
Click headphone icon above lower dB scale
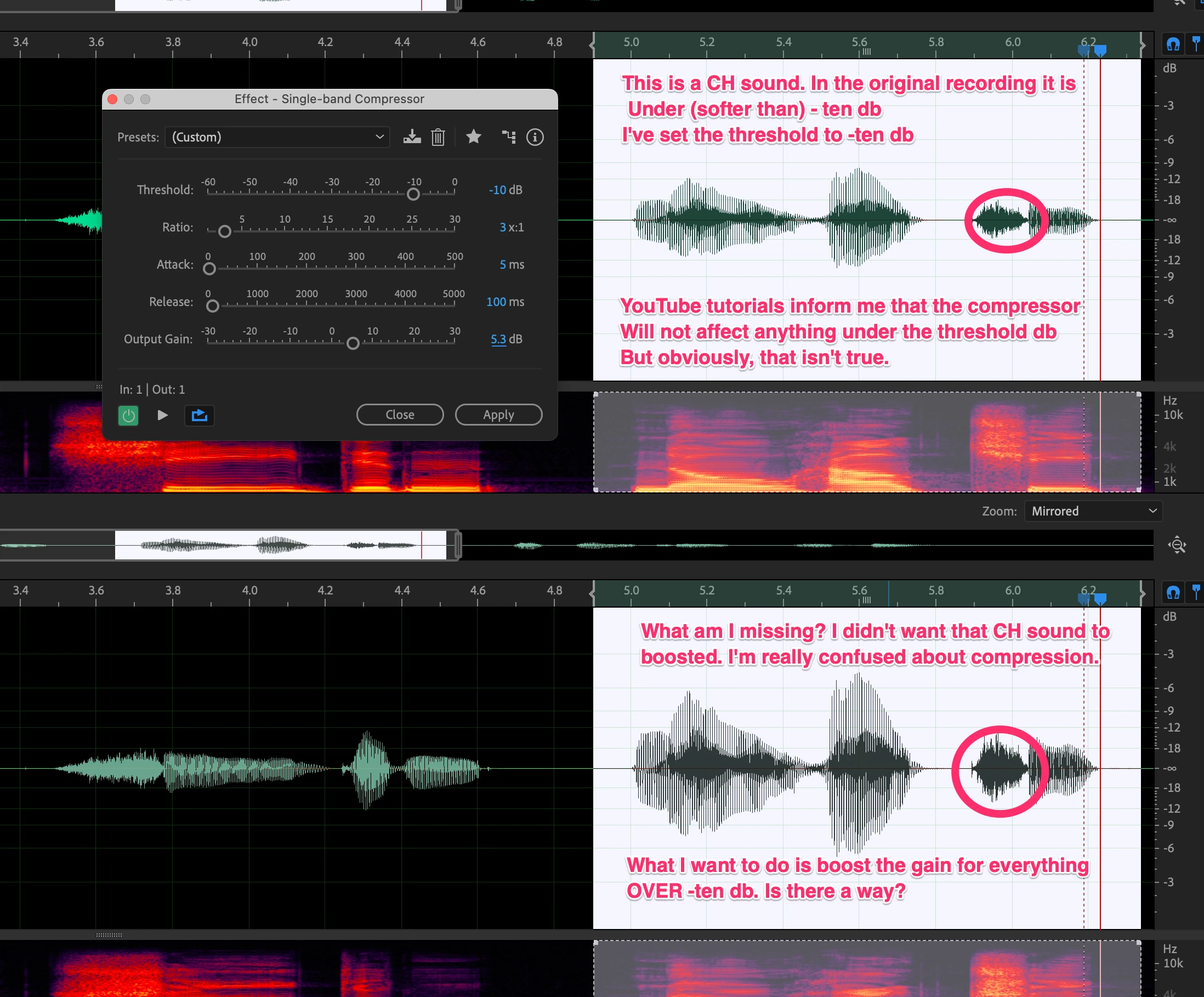pyautogui.click(x=1173, y=592)
